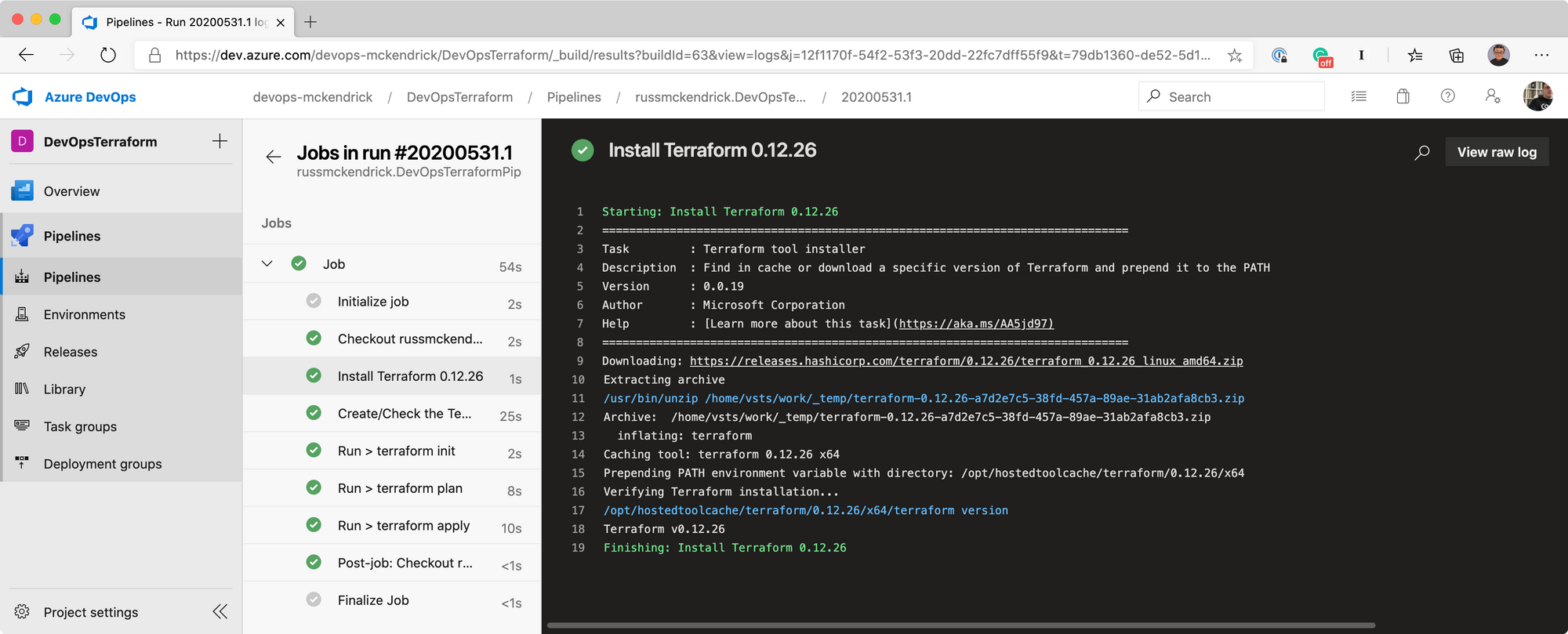This screenshot has height=634, width=1568.
Task: Click the Pipelines breadcrumb
Action: pos(574,97)
